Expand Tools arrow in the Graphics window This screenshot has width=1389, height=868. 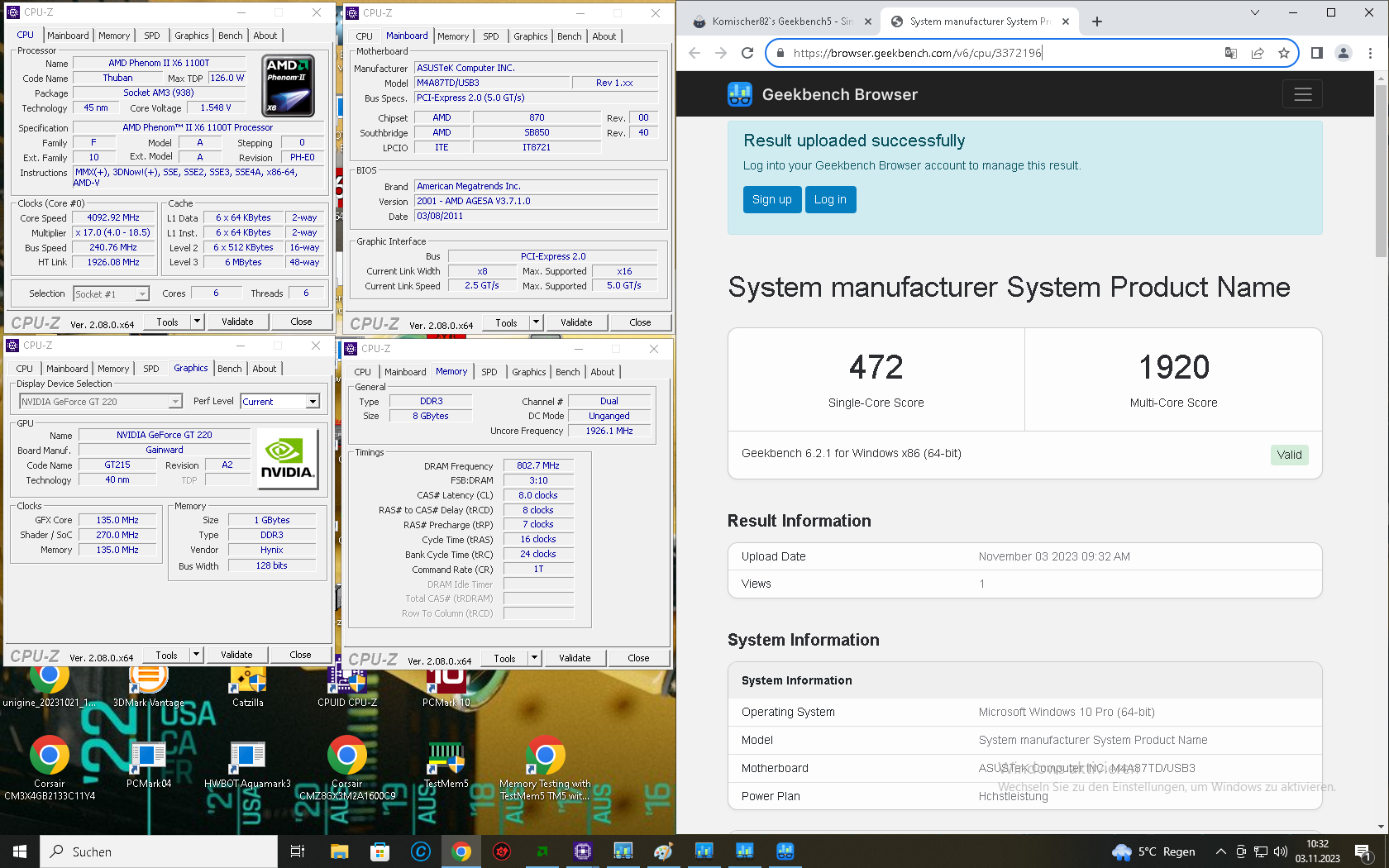pyautogui.click(x=196, y=655)
